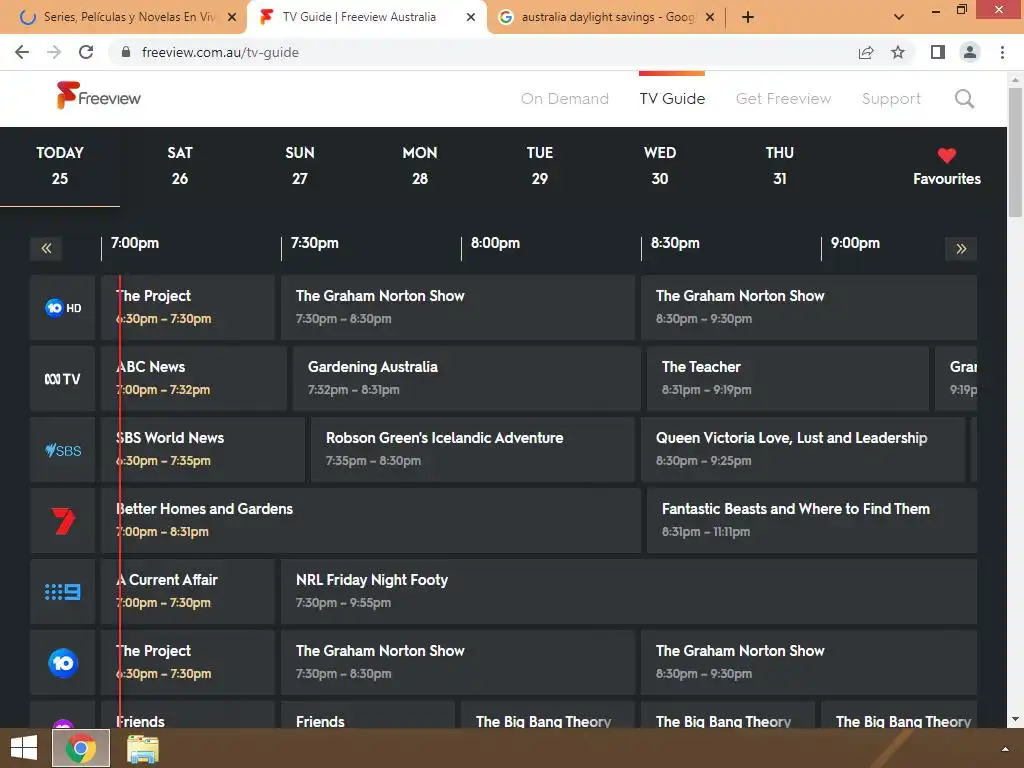
Task: Click the browser forward arrow
Action: coord(54,52)
